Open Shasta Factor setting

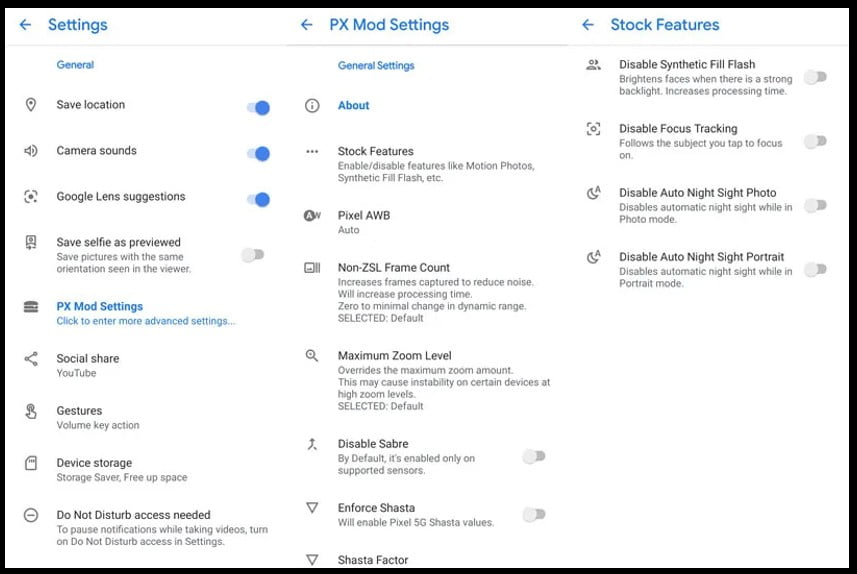(x=427, y=560)
